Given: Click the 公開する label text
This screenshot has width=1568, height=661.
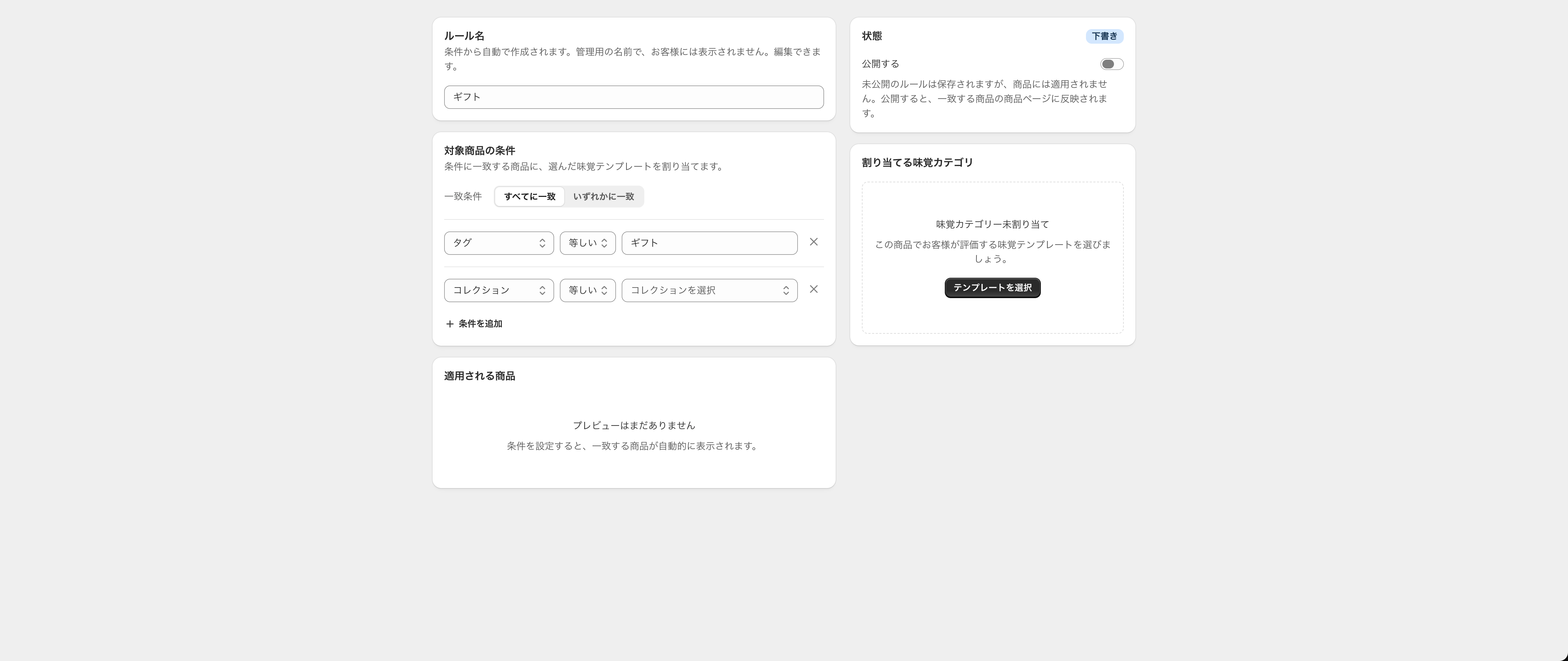Looking at the screenshot, I should (x=880, y=64).
